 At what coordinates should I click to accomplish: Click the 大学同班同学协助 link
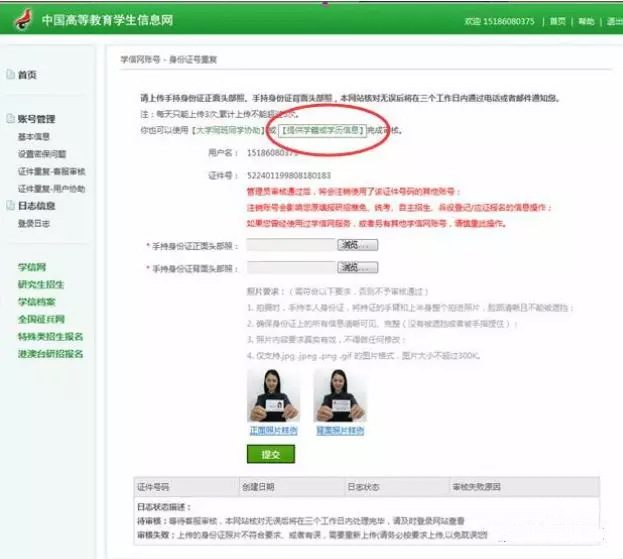click(x=229, y=131)
